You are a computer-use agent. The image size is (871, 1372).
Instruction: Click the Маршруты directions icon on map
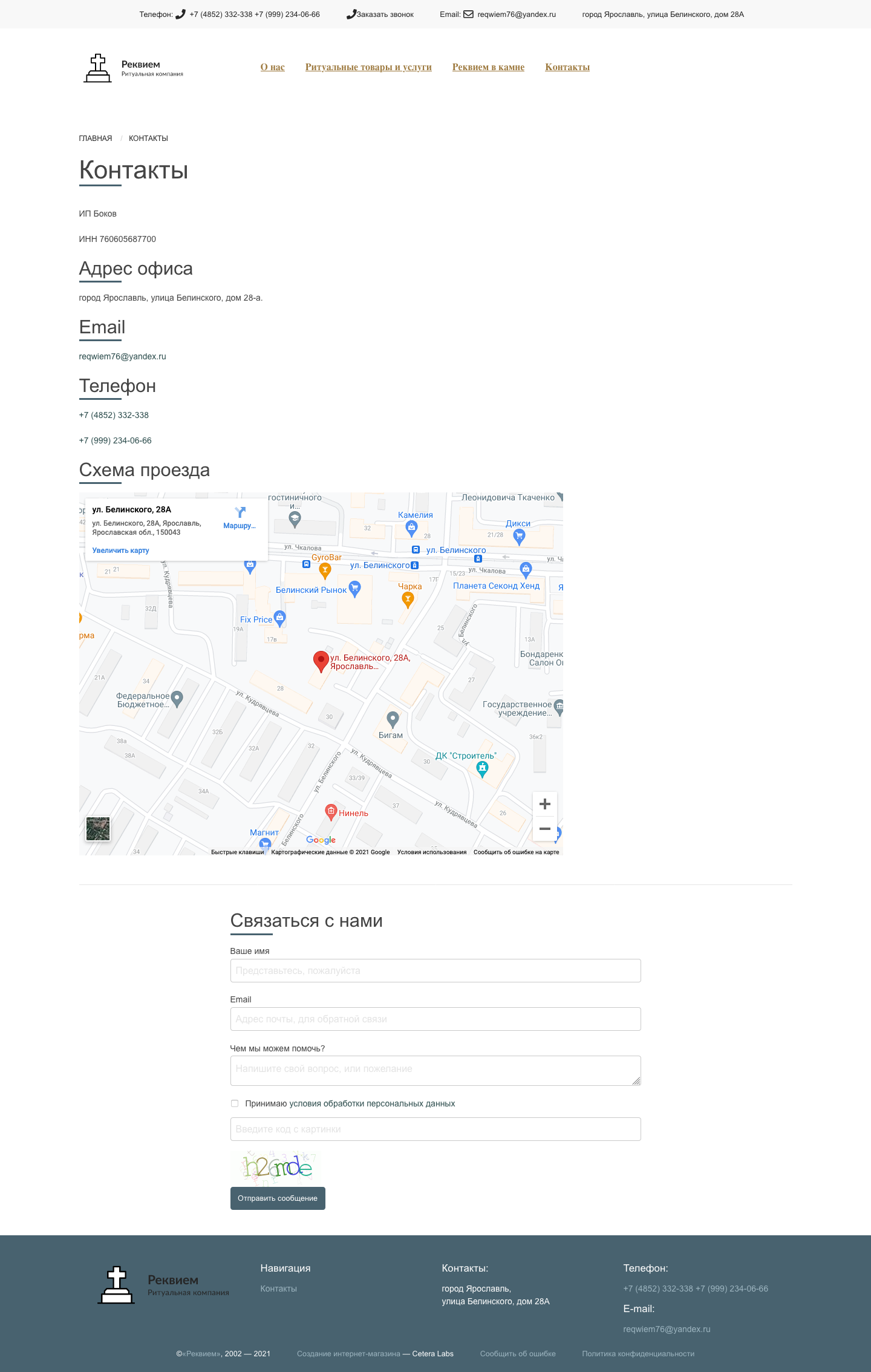click(240, 513)
